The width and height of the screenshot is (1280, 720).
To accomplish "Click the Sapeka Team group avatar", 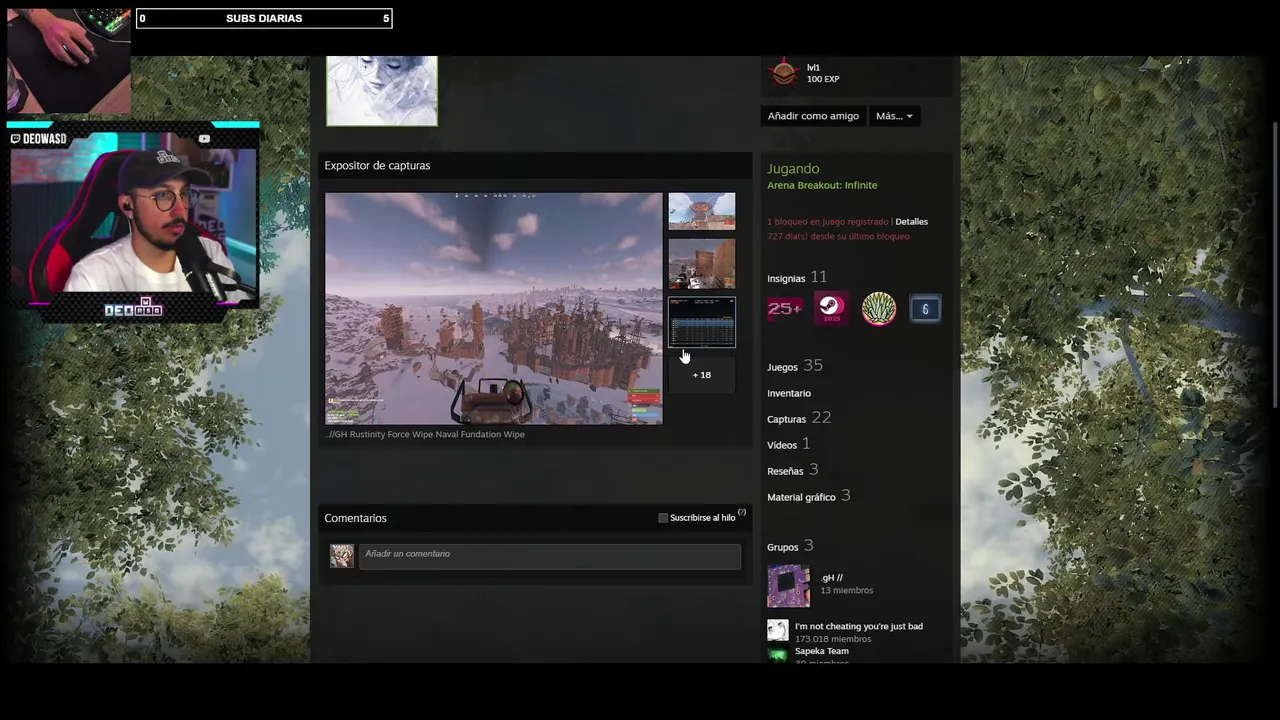I will (x=777, y=654).
